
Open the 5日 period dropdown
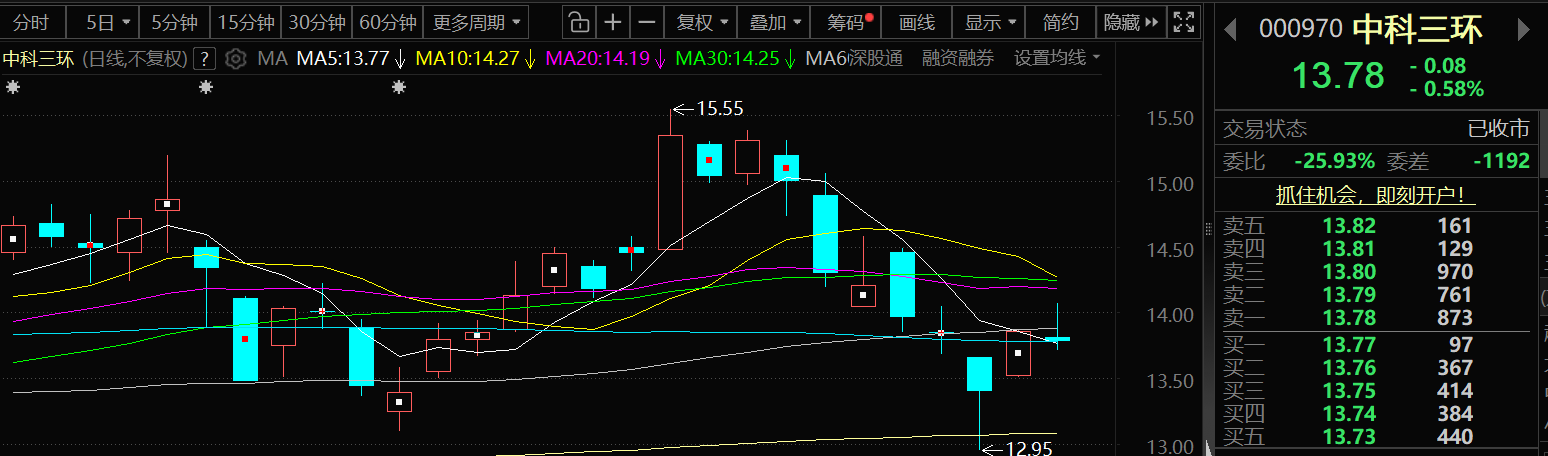coord(108,22)
